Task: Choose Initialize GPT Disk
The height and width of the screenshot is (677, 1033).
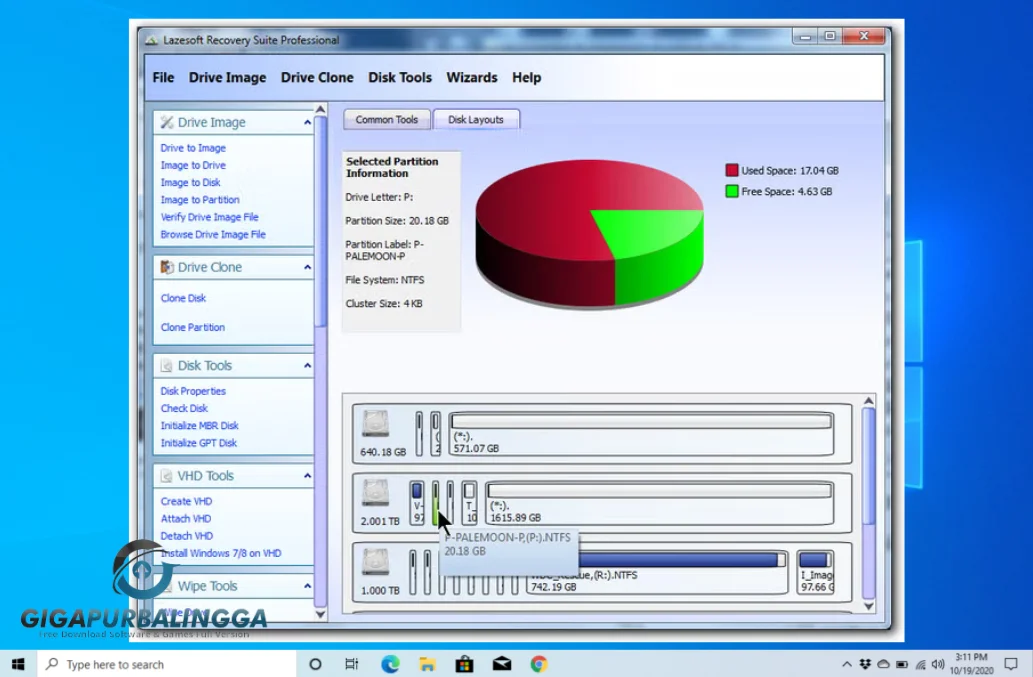Action: [x=198, y=443]
